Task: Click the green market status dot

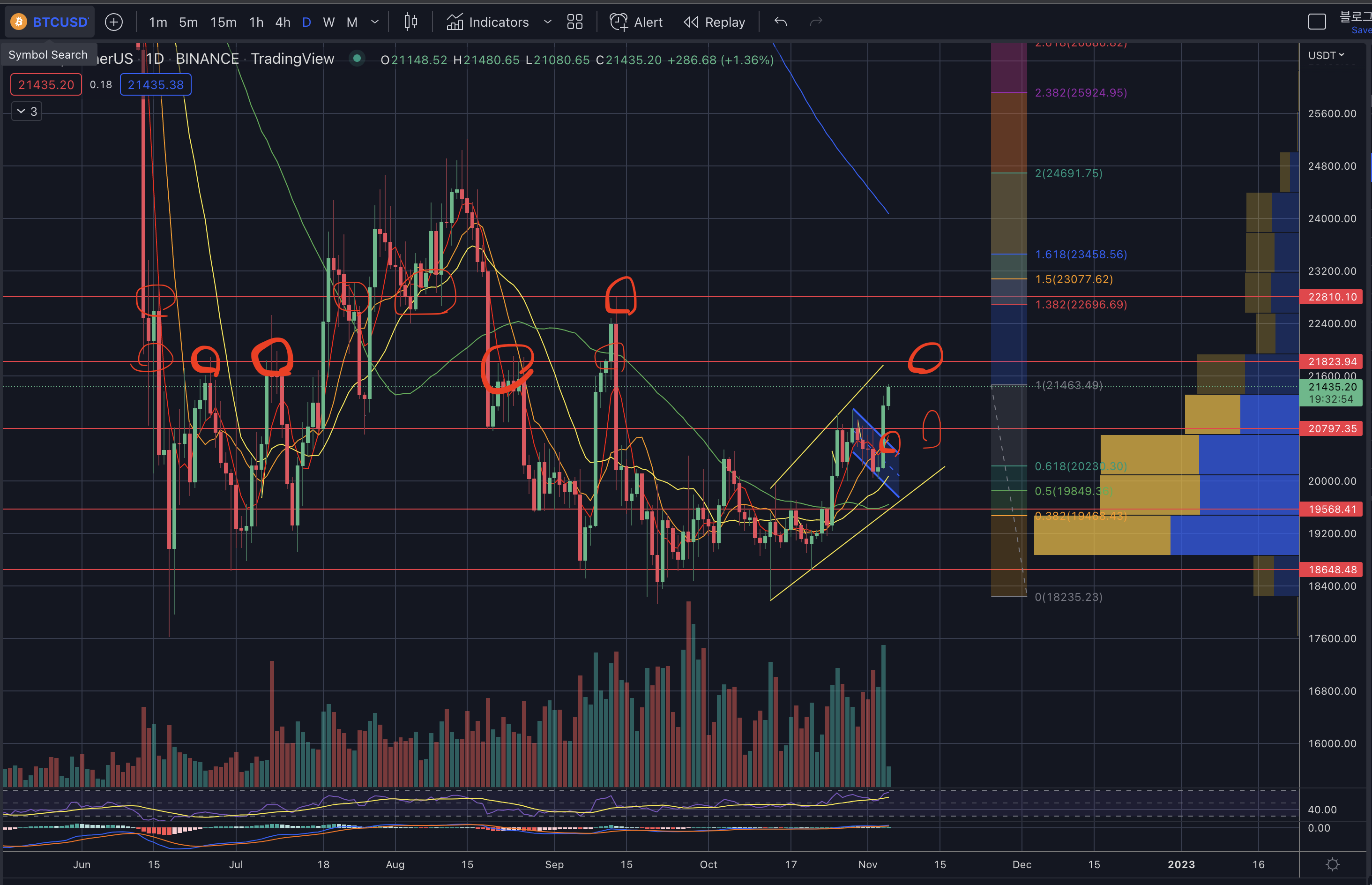Action: (357, 58)
